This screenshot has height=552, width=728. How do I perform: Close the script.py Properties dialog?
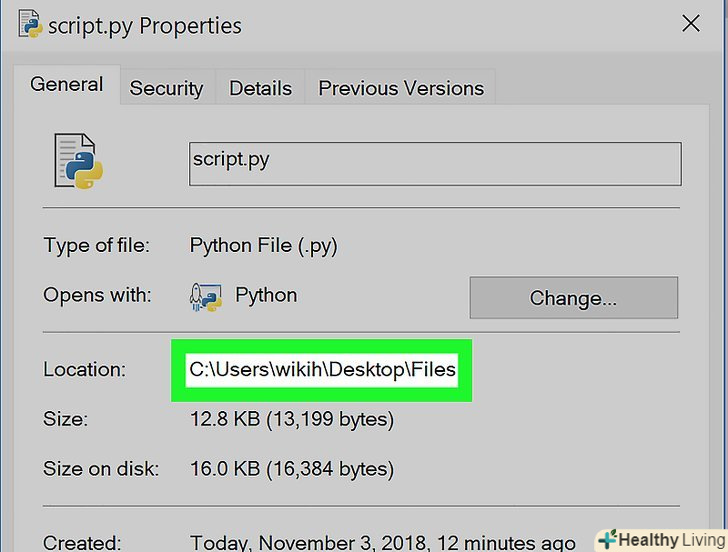[x=690, y=24]
